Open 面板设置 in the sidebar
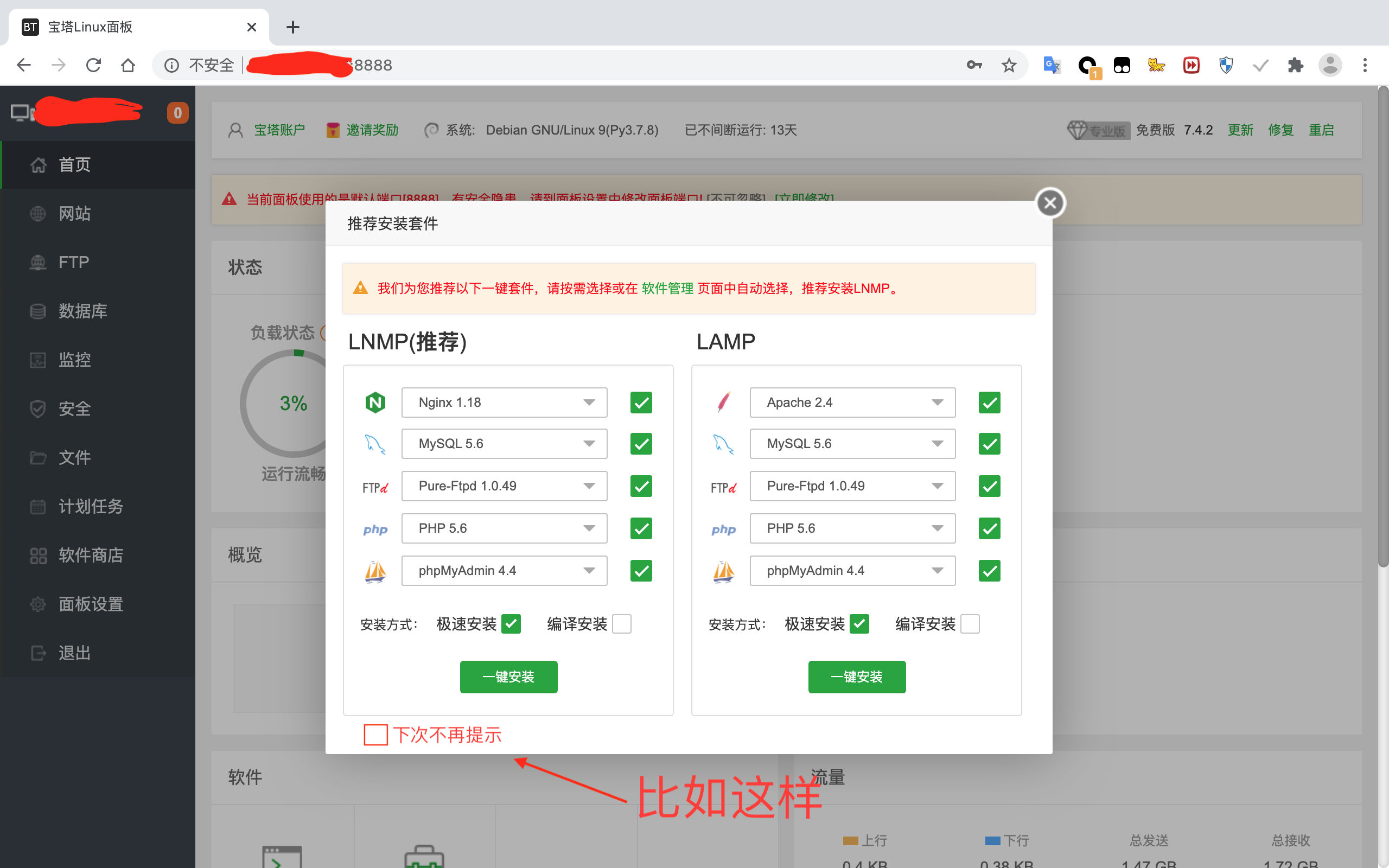The width and height of the screenshot is (1389, 868). coord(98,604)
